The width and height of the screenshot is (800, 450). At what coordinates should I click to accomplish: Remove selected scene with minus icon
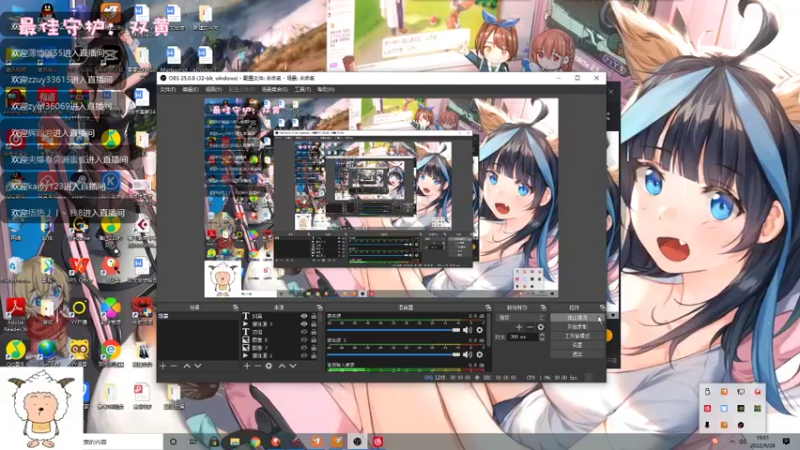coord(174,366)
